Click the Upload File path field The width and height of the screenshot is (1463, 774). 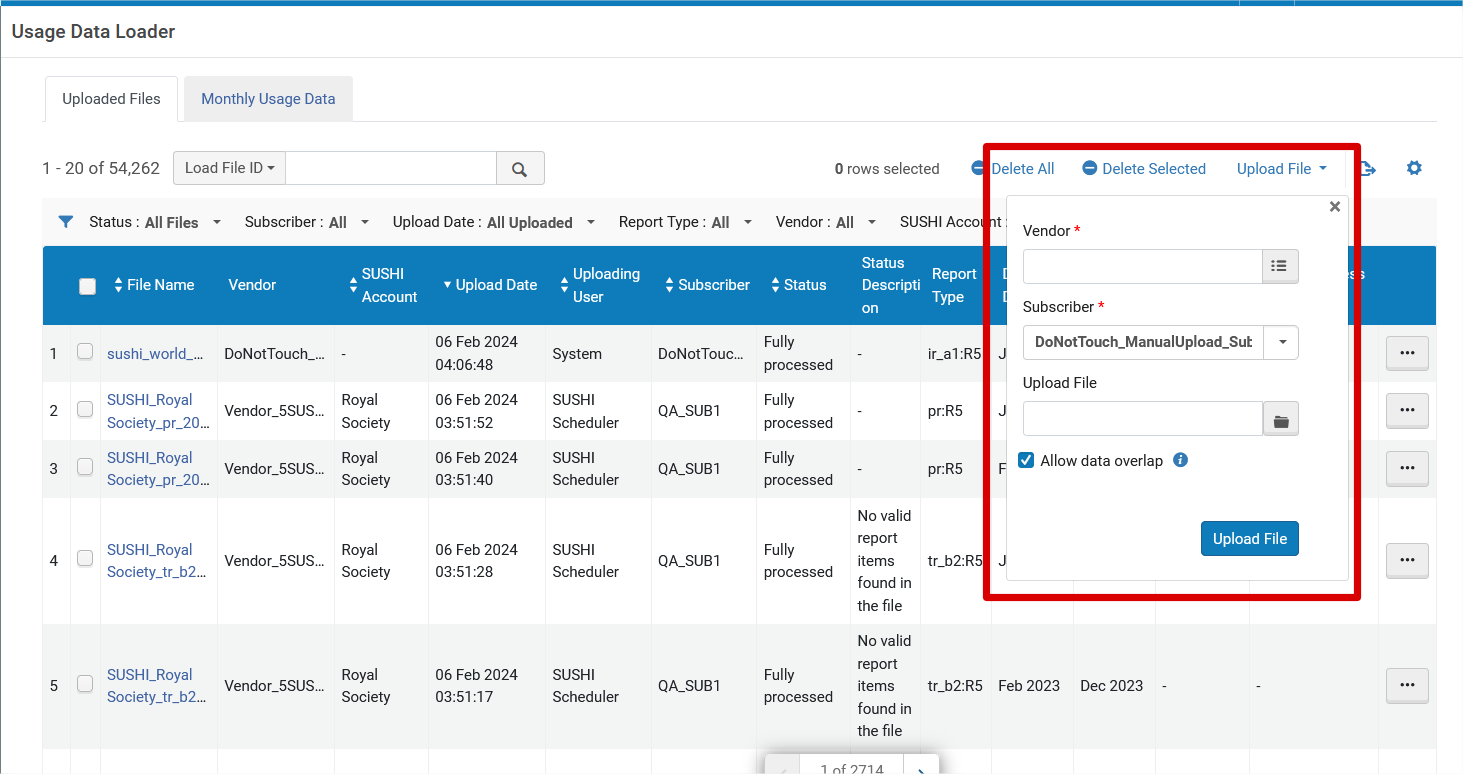(1143, 419)
